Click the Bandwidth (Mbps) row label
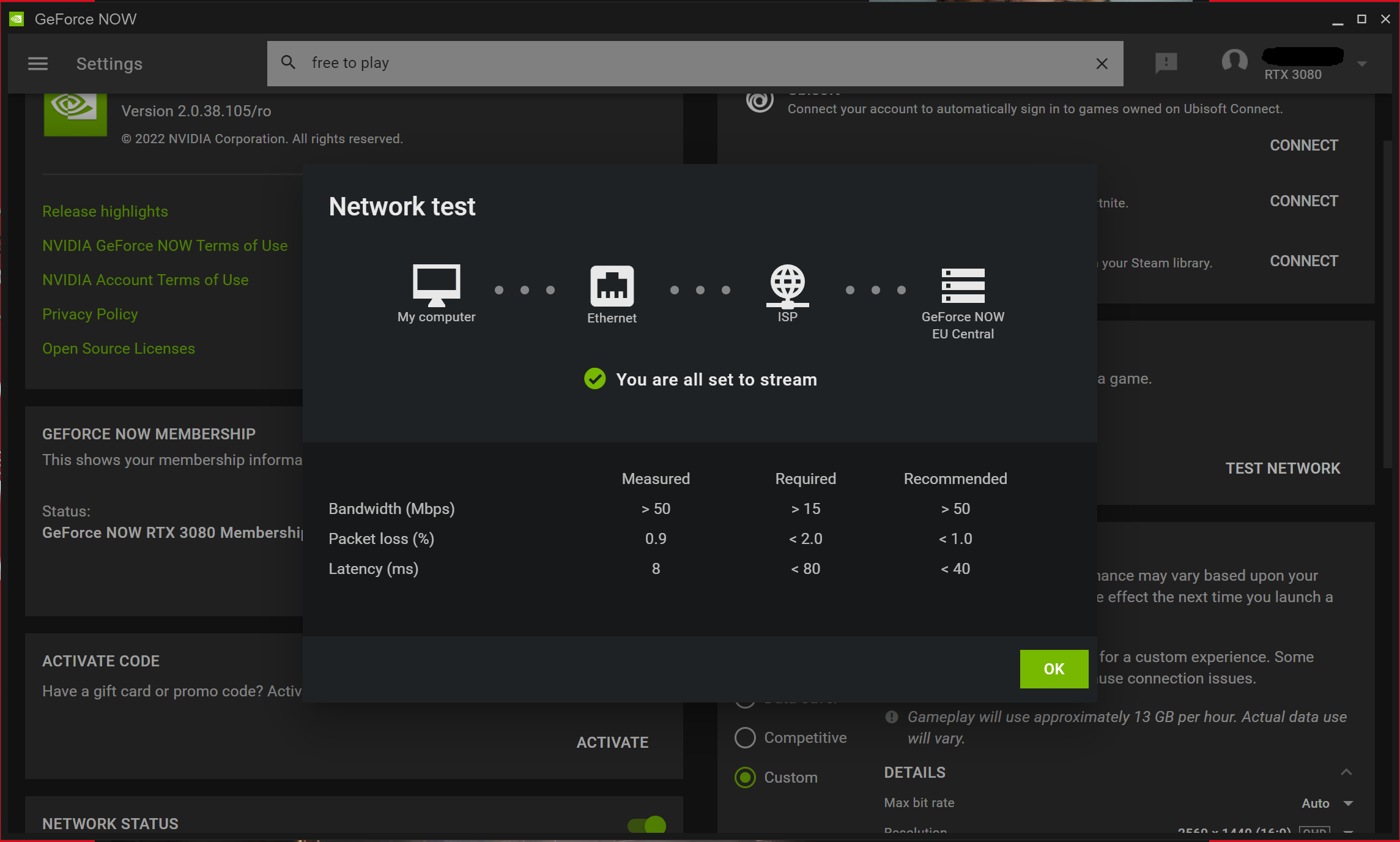 pos(391,509)
